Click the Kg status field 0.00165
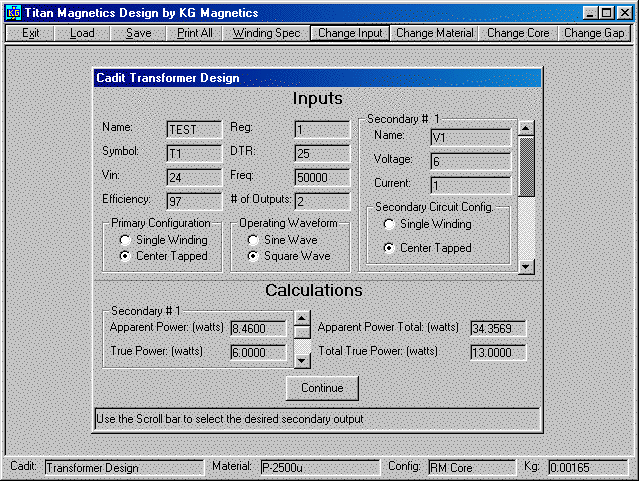This screenshot has width=639, height=481. [x=588, y=468]
